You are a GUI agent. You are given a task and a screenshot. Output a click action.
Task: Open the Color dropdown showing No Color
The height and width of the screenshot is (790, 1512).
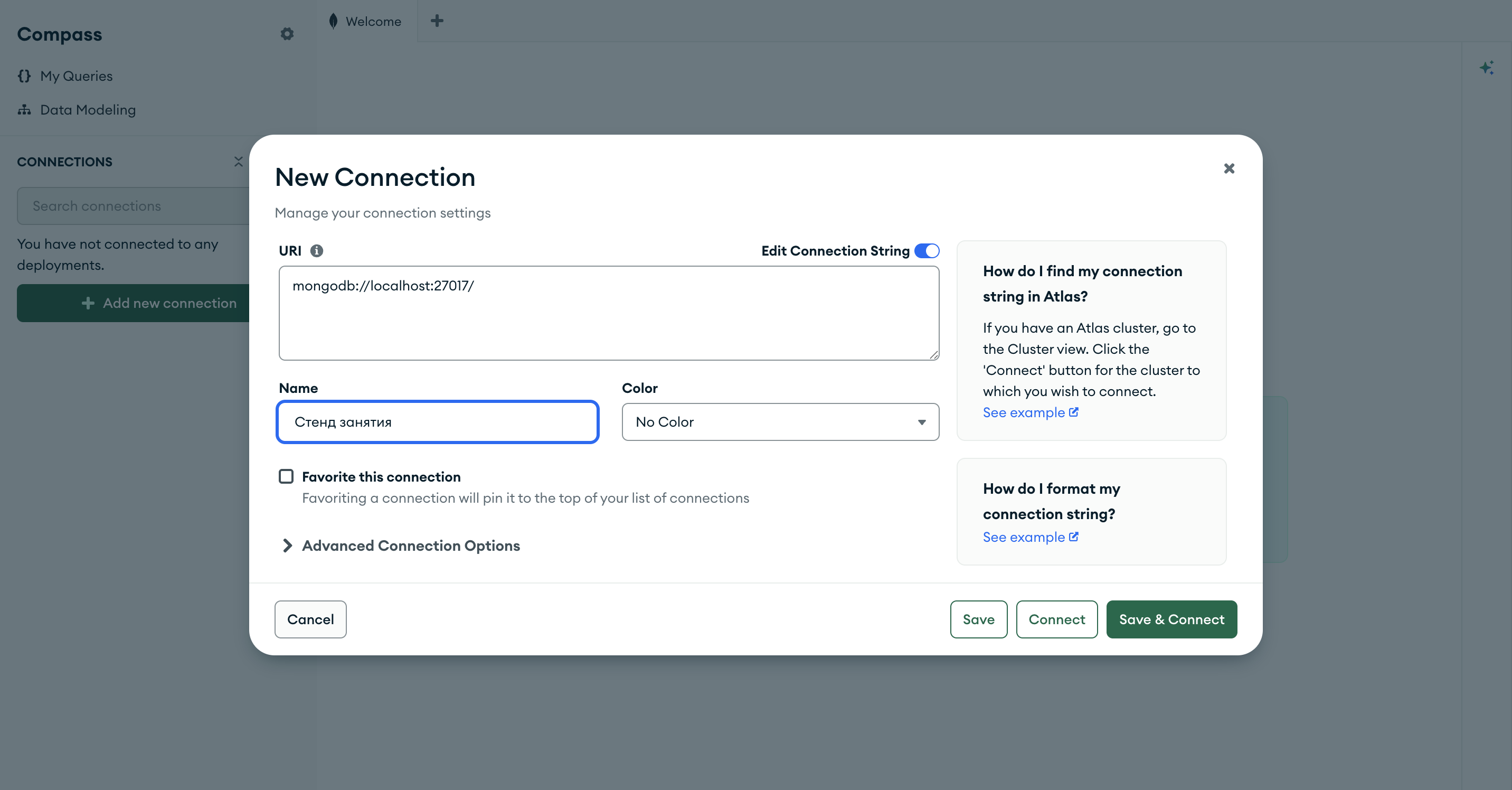coord(780,421)
